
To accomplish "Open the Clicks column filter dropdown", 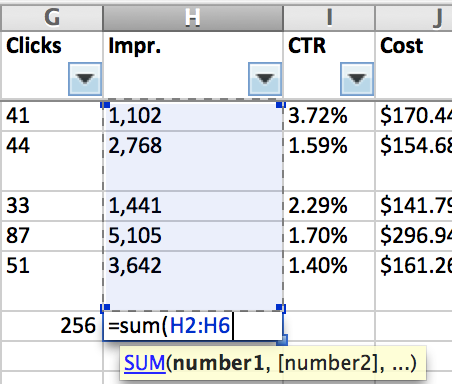I will click(x=85, y=79).
